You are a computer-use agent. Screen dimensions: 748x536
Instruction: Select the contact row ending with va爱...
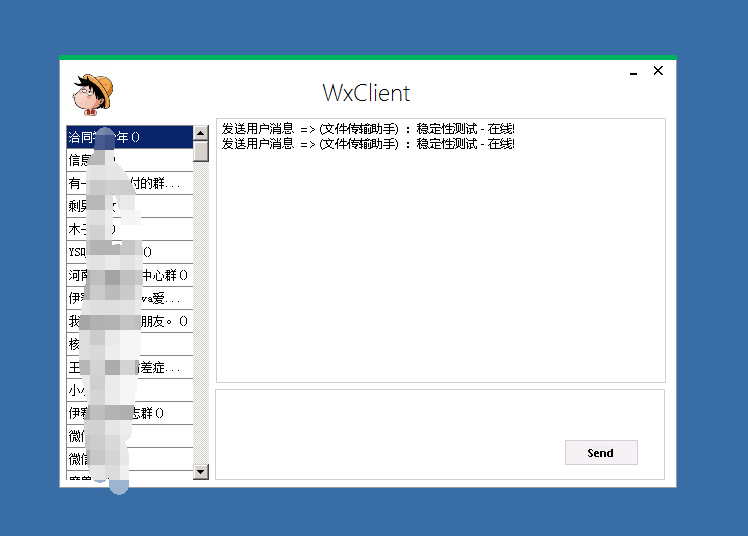pos(130,298)
